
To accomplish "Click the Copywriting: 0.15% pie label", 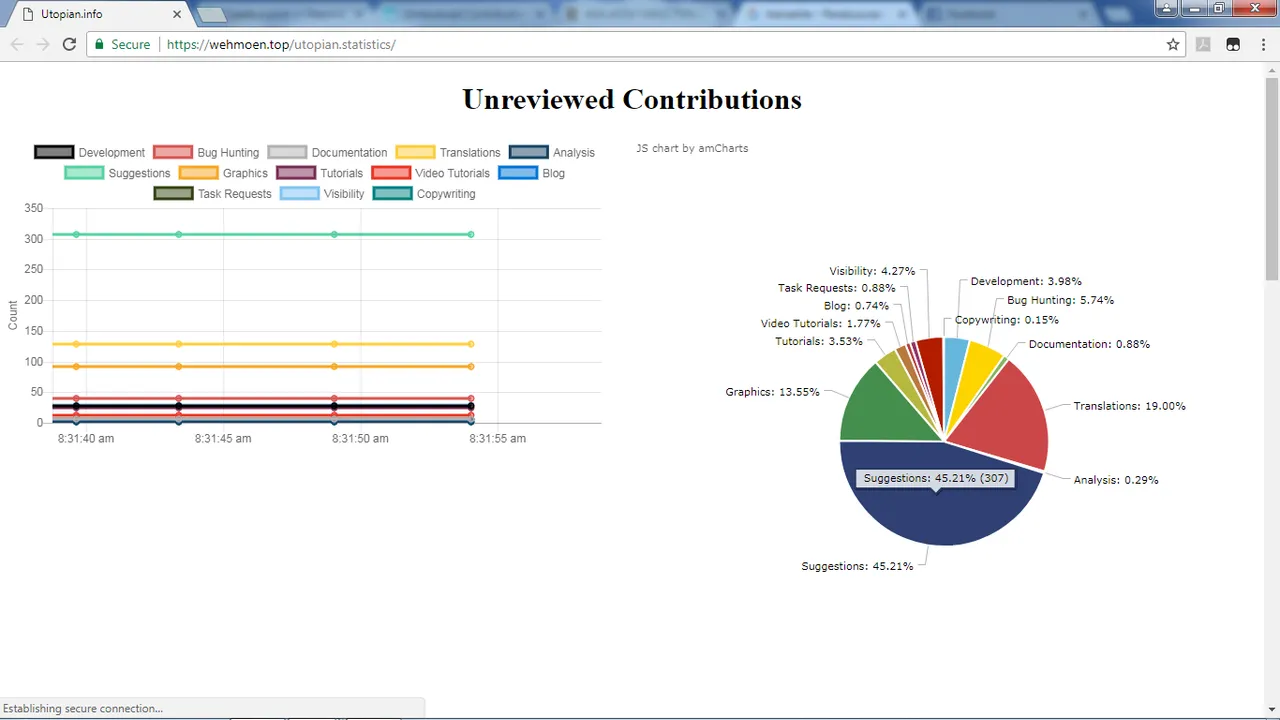I will [1006, 320].
